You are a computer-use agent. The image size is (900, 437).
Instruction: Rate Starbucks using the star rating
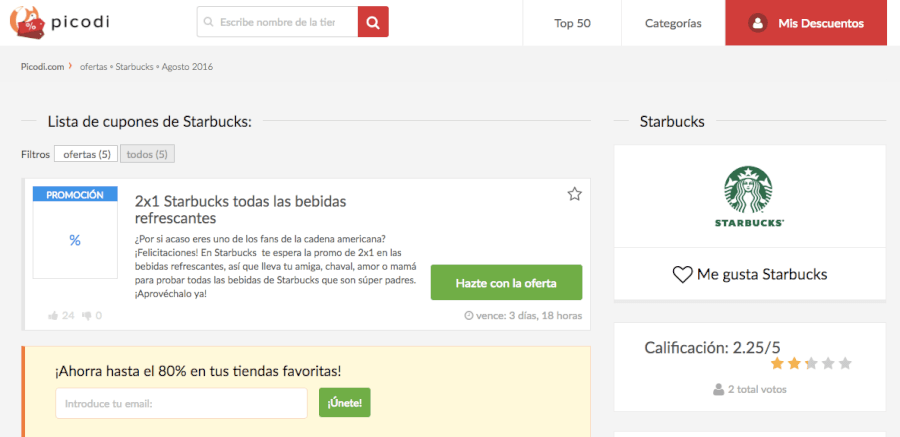(x=810, y=363)
